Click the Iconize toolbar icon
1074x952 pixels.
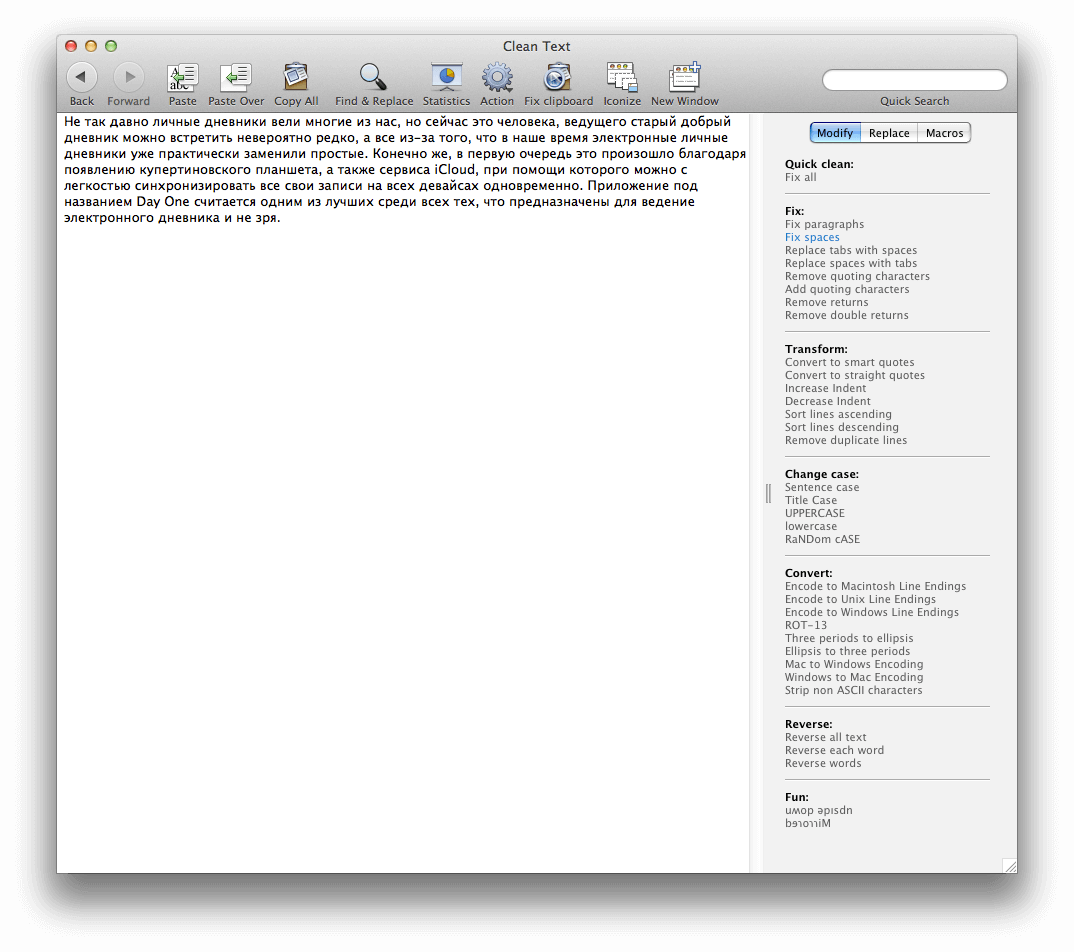622,77
